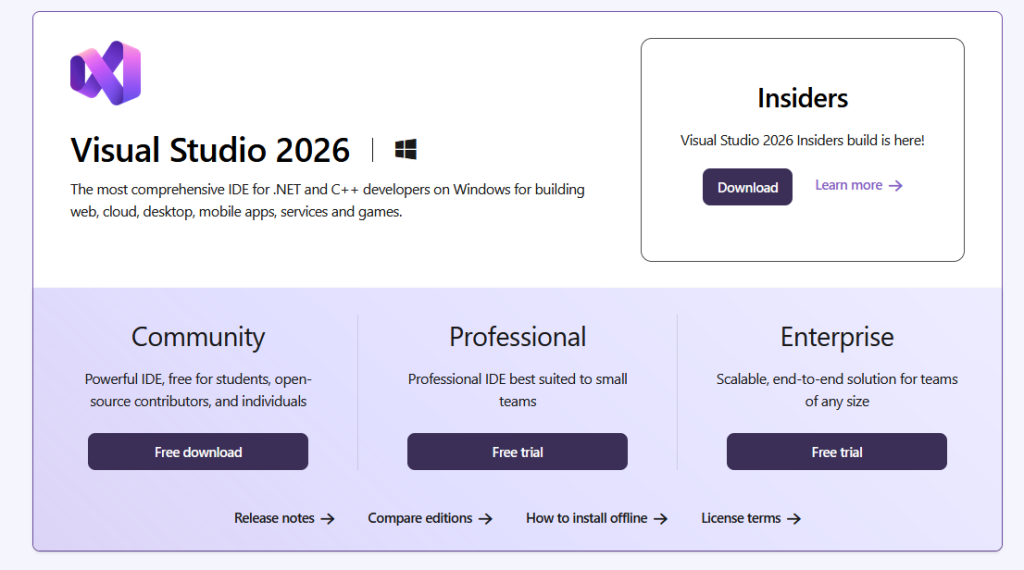Click the Insiders heading

803,99
